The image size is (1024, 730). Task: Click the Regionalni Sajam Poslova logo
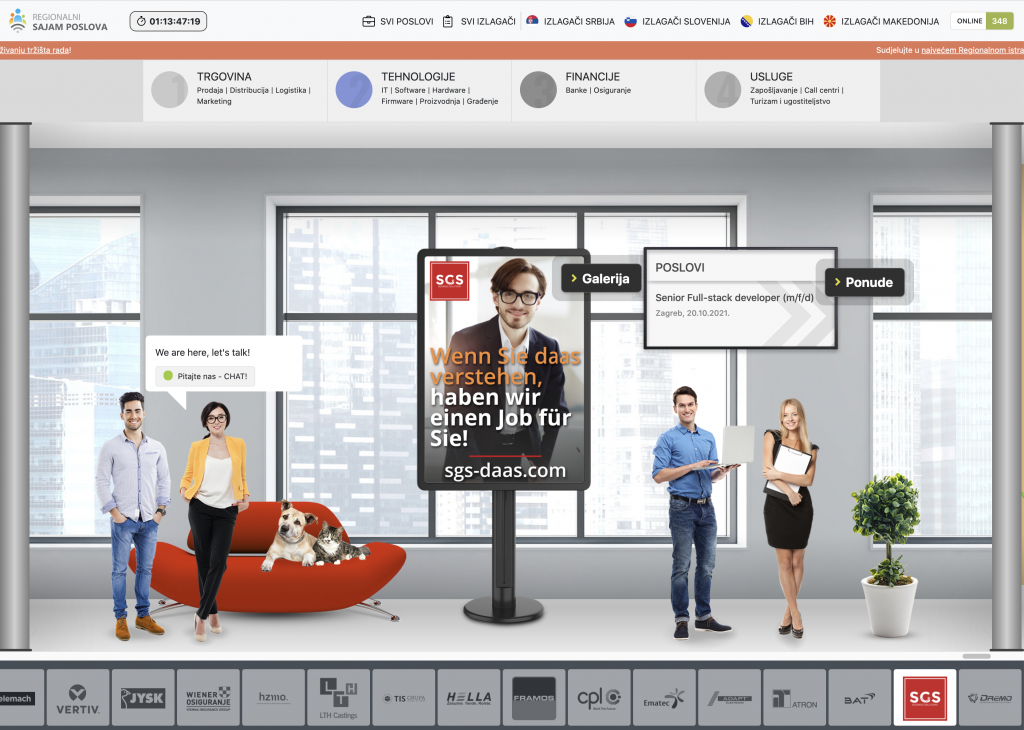click(58, 22)
